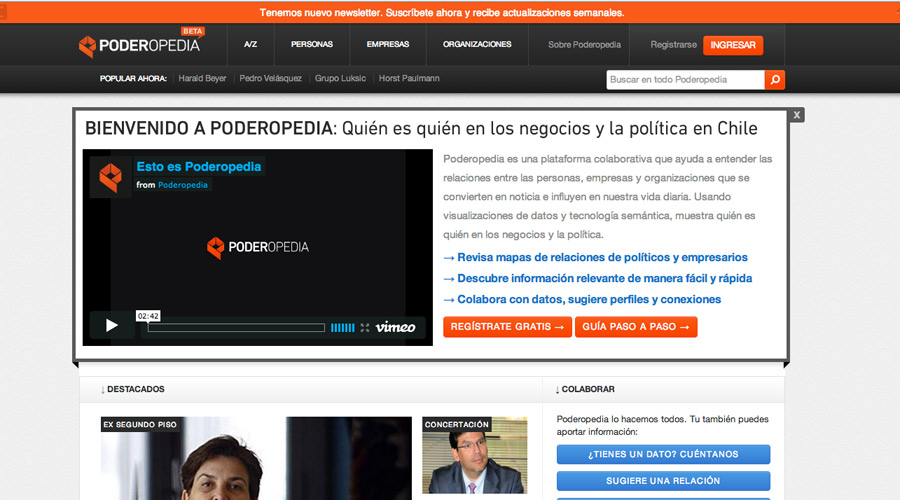The image size is (900, 500).
Task: Click the DESTACADOS section header
Action: (133, 389)
